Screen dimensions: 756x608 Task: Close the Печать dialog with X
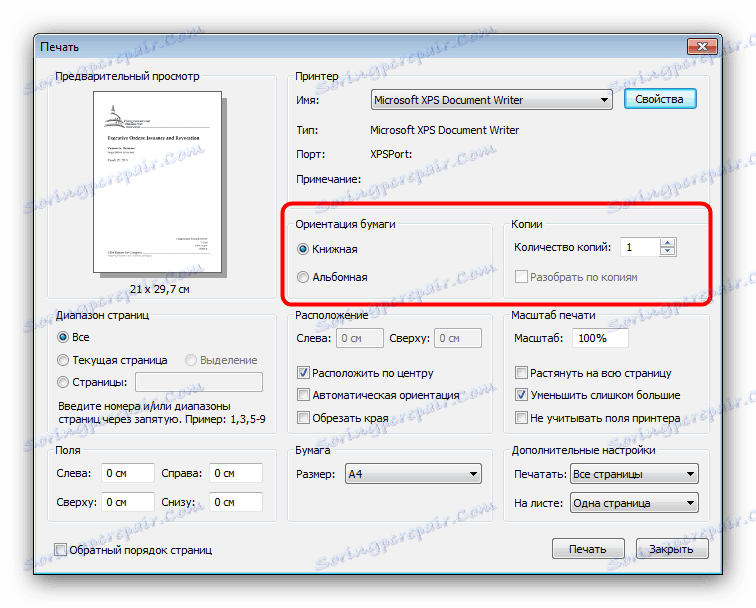point(702,46)
